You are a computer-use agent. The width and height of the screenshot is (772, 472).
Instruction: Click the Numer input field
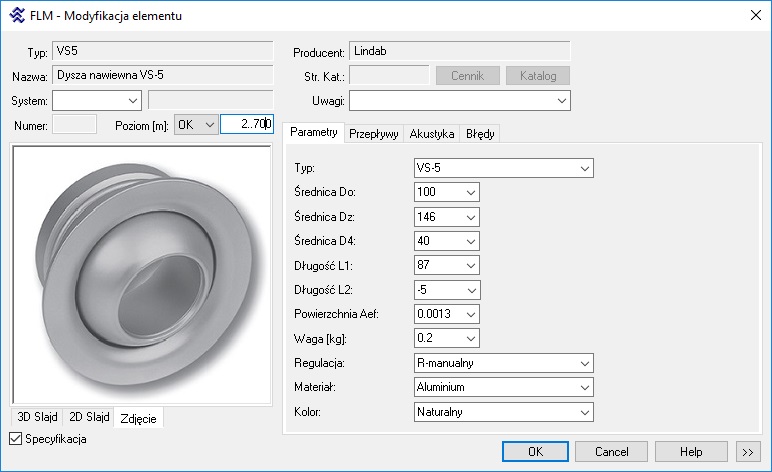74,124
